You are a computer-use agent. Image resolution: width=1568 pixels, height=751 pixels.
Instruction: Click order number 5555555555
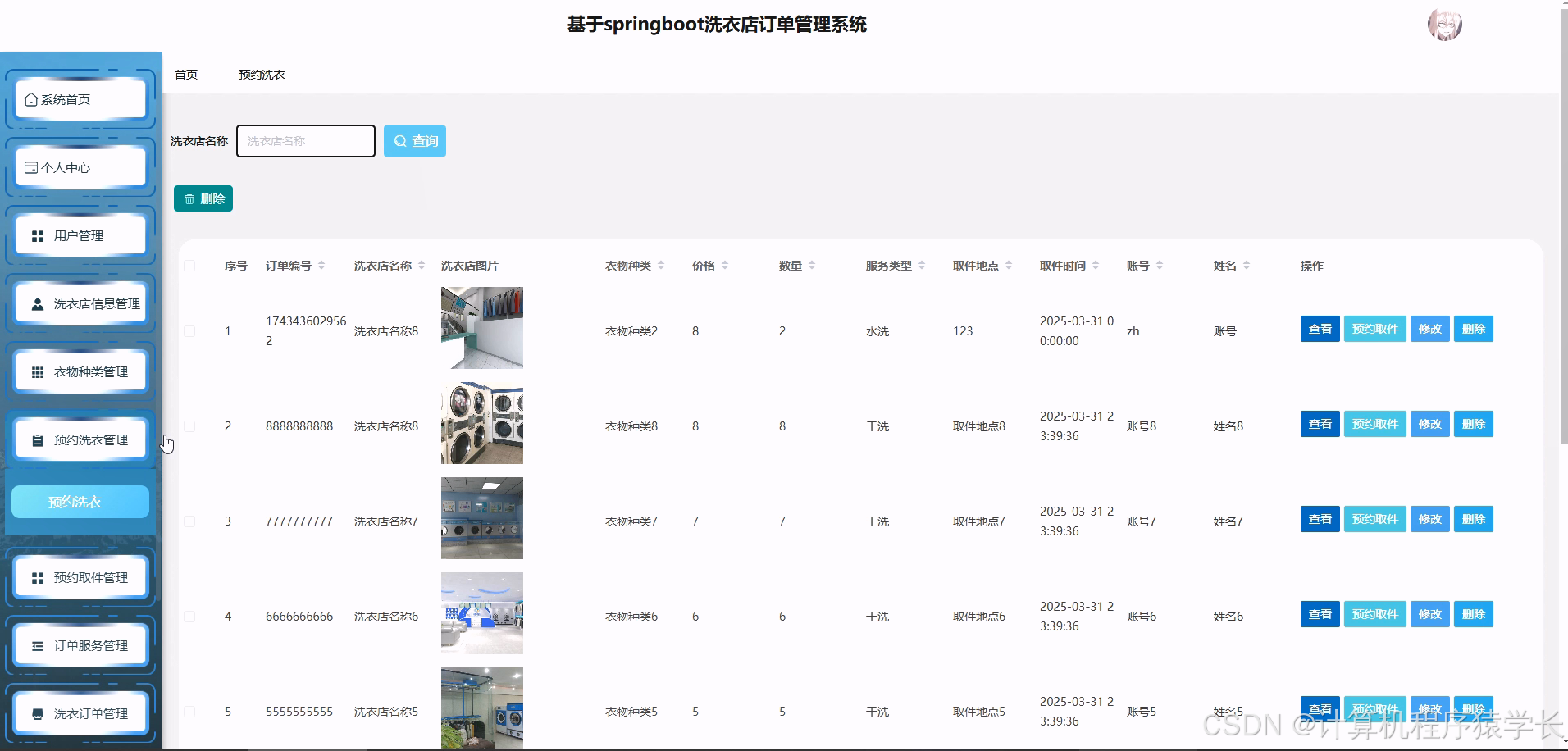point(299,712)
